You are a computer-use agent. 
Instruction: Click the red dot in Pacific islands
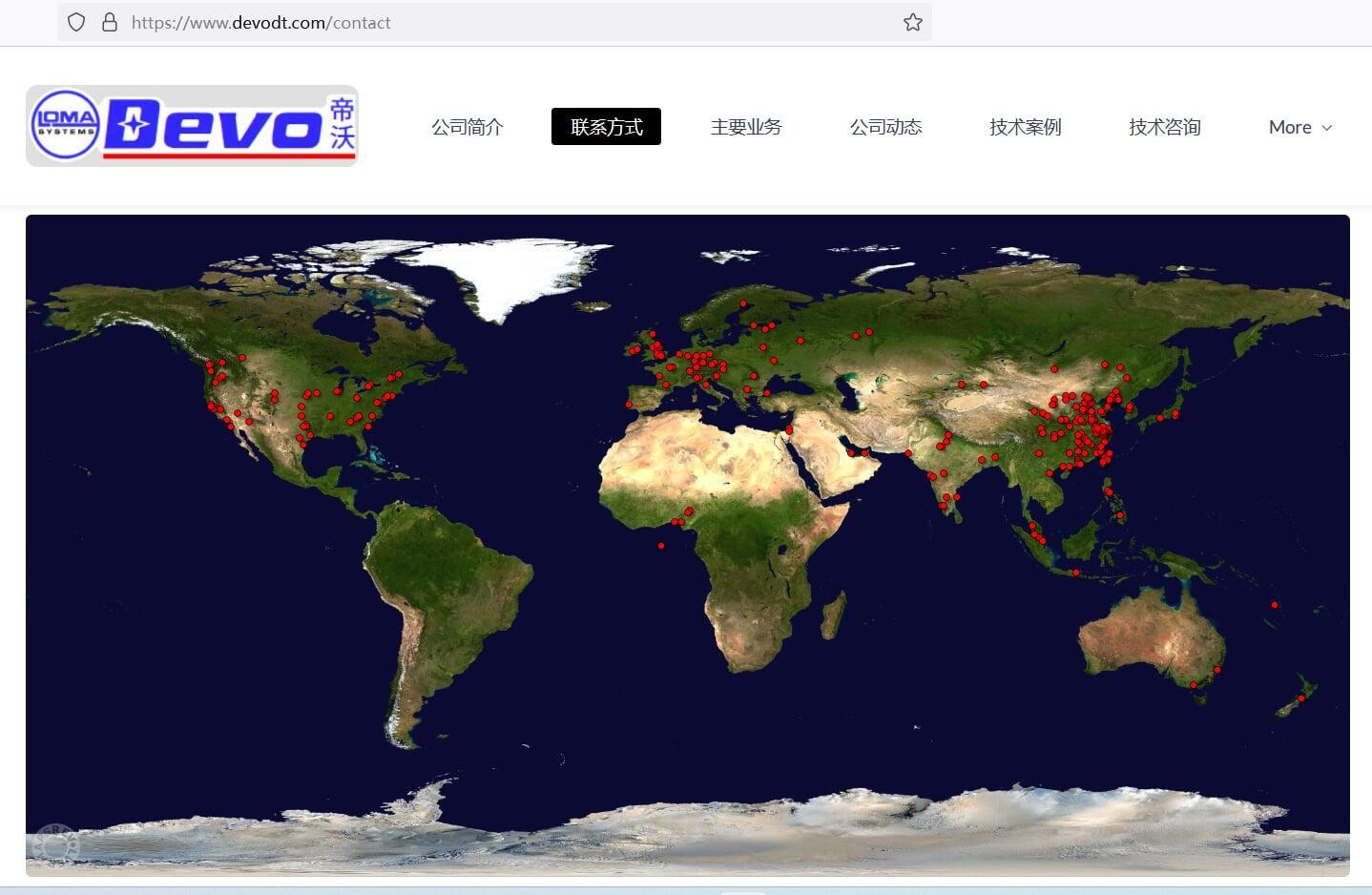click(1275, 605)
